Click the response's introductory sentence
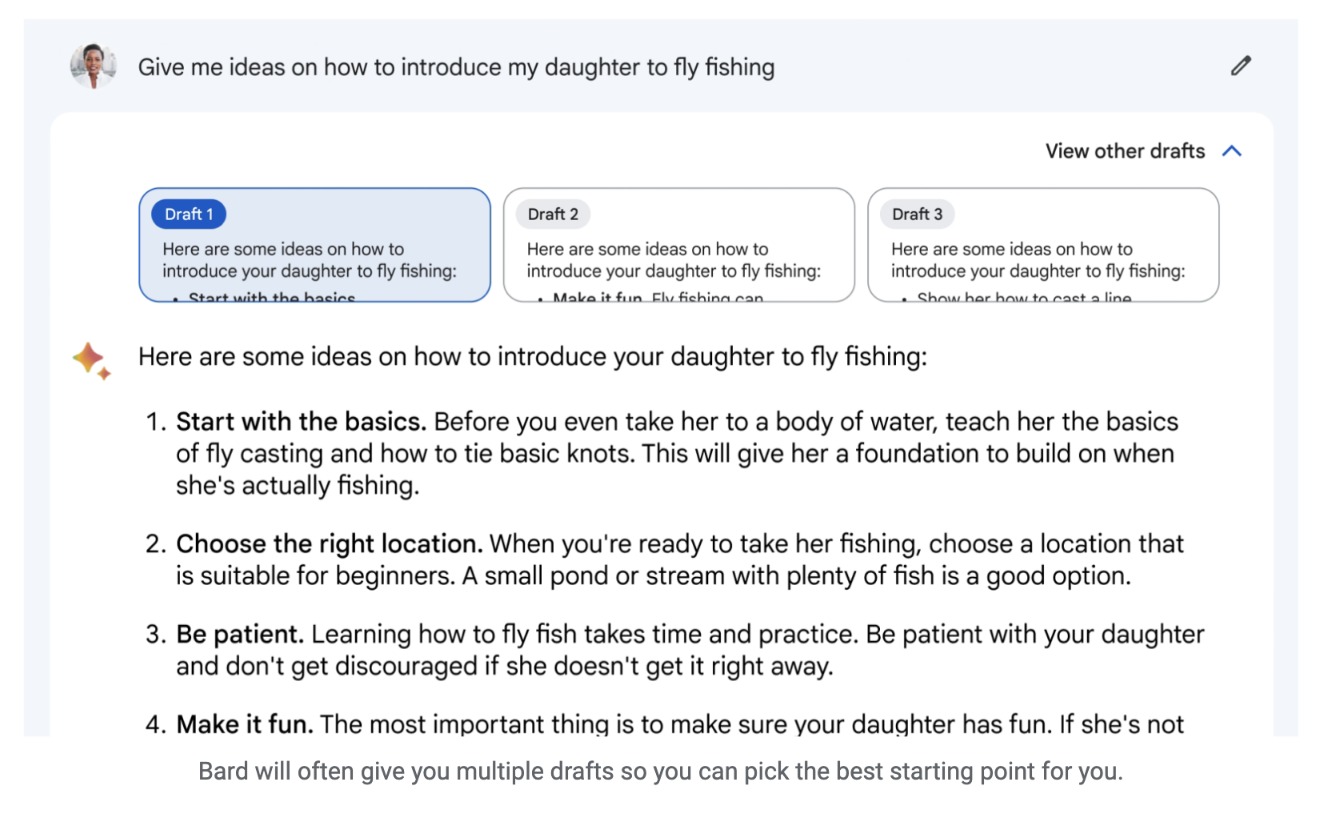 pyautogui.click(x=532, y=357)
